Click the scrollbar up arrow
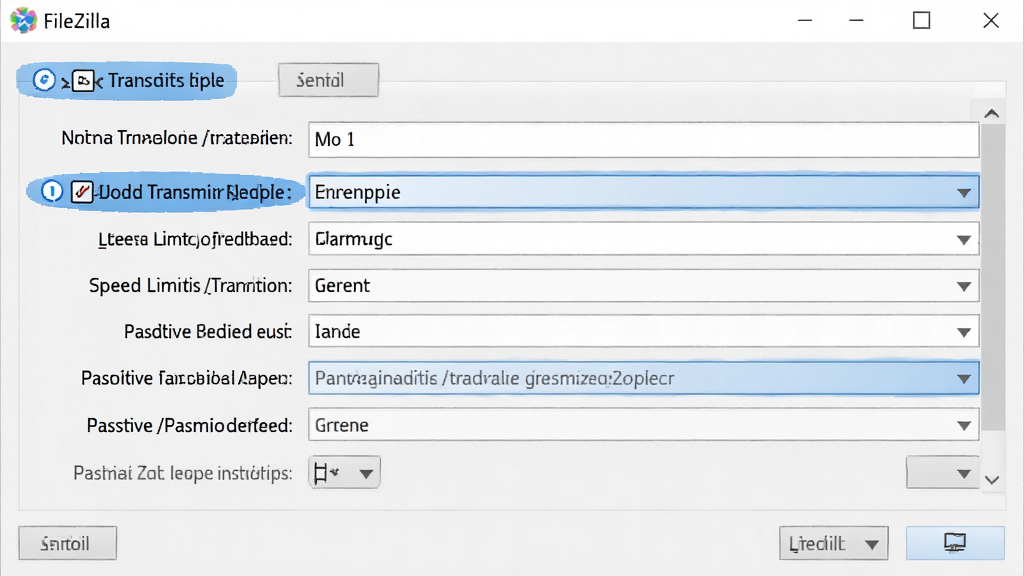 pos(991,114)
